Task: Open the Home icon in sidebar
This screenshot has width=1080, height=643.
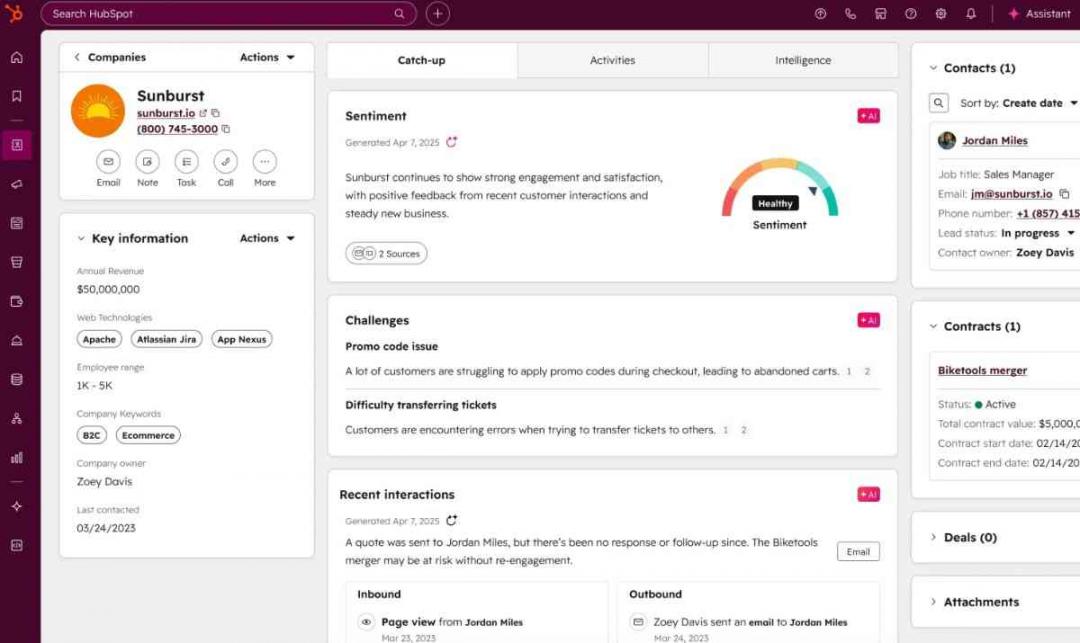Action: pyautogui.click(x=17, y=57)
